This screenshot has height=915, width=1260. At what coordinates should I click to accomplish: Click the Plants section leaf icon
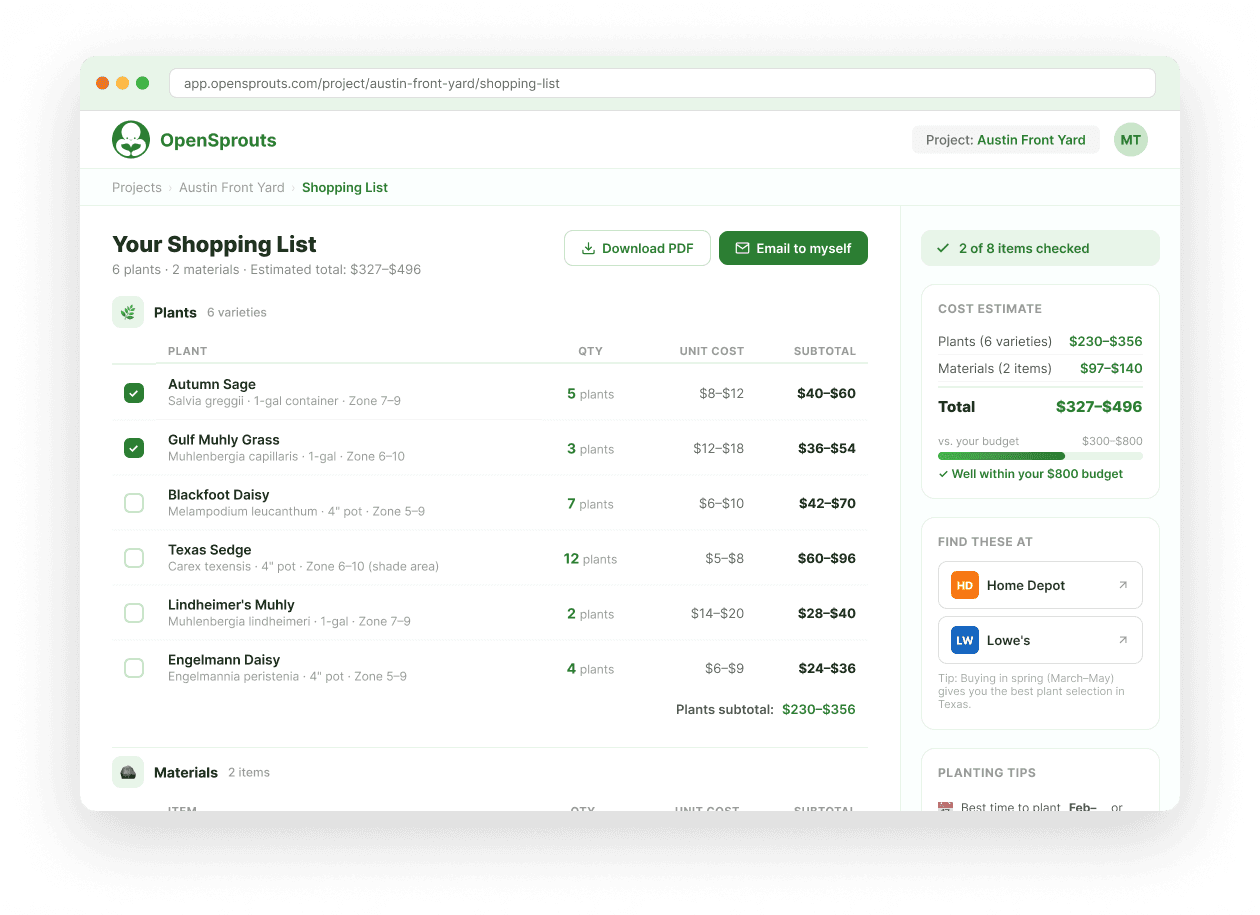point(128,311)
